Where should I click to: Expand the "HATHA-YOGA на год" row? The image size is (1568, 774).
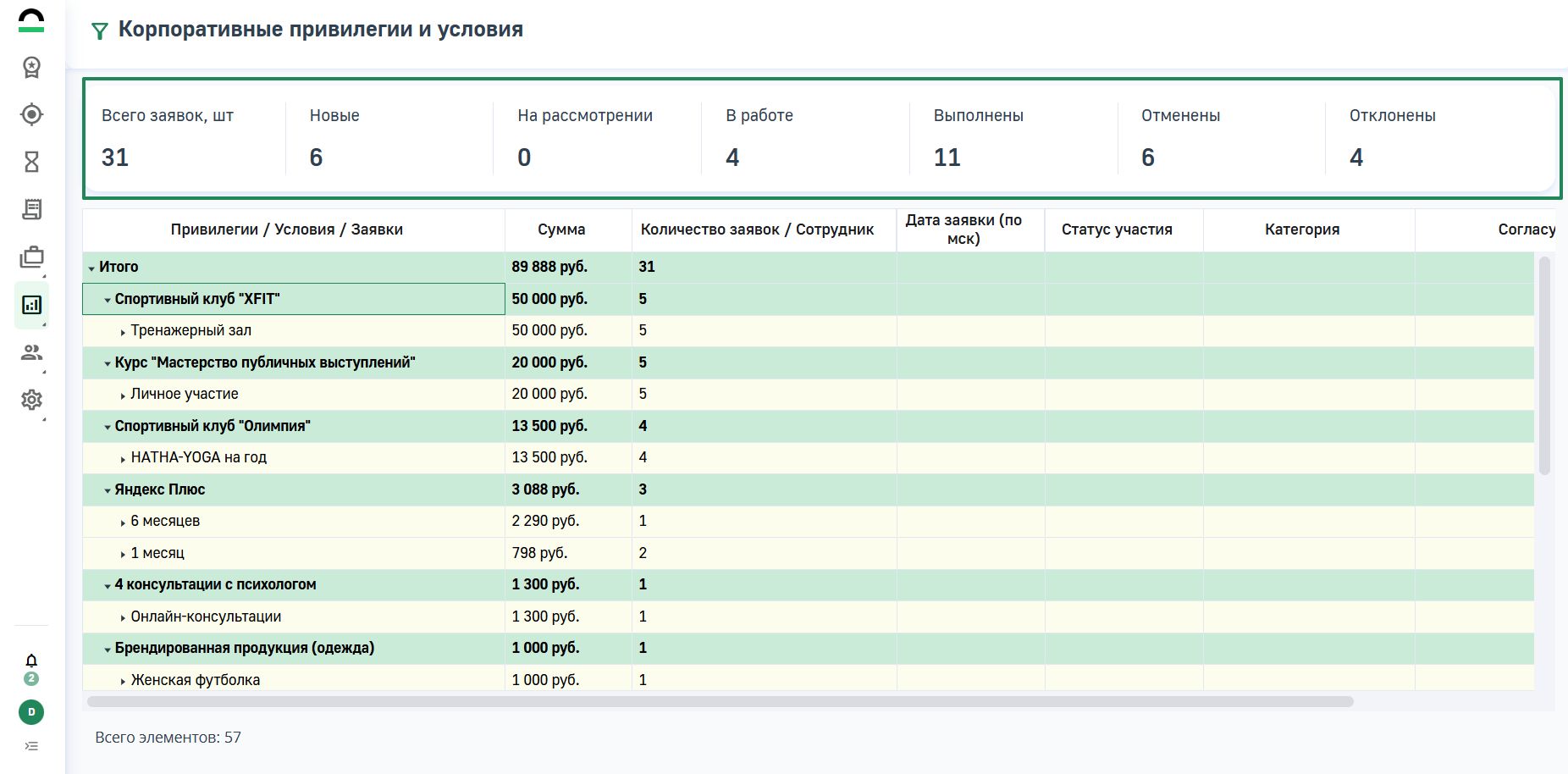(x=123, y=459)
